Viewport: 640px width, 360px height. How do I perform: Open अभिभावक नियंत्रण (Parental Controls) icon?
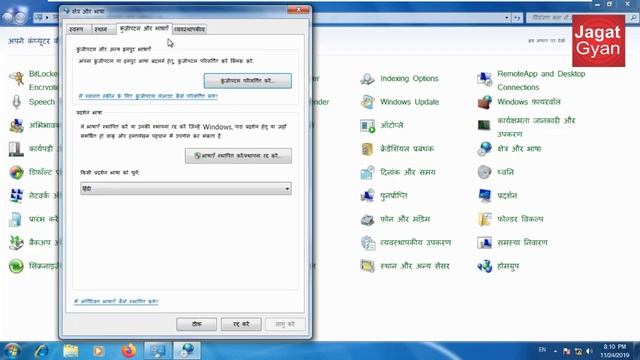[16, 125]
